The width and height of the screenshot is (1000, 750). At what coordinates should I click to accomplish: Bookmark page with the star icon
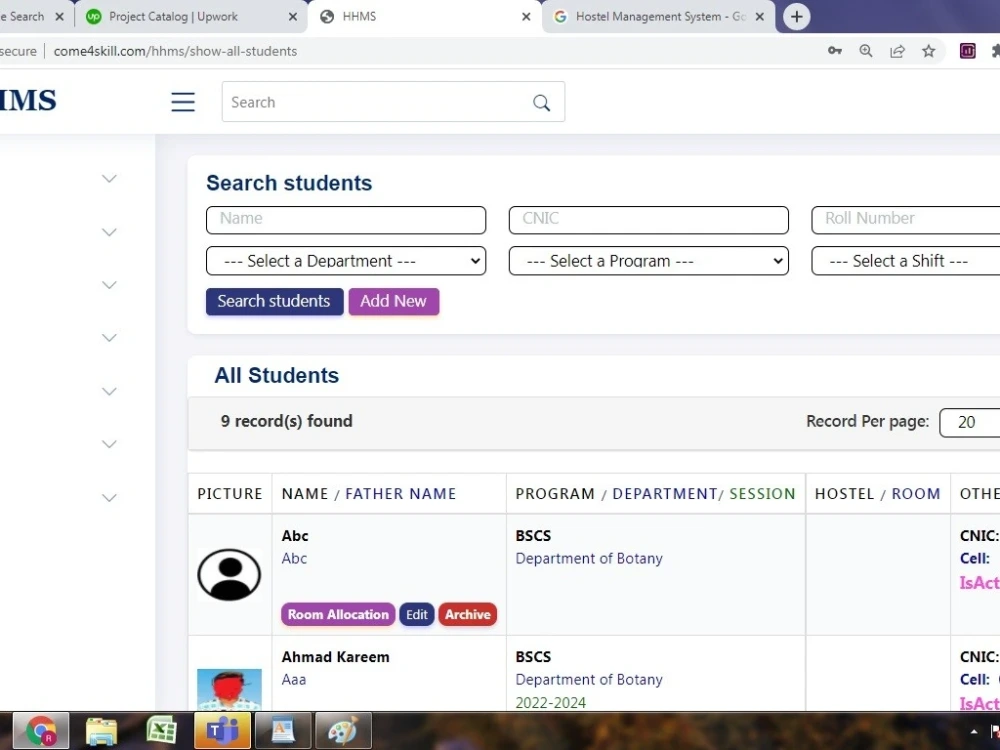tap(929, 51)
